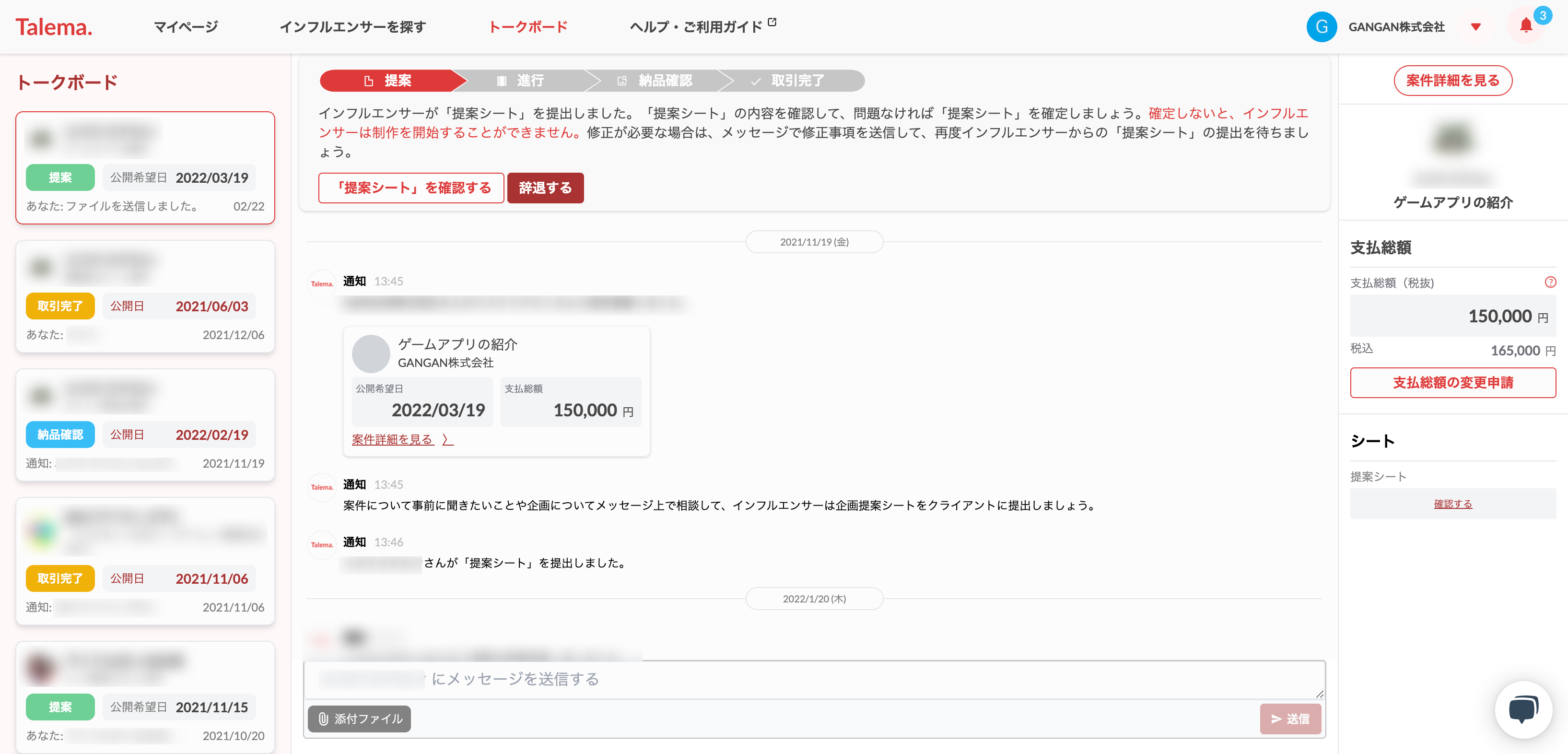Click the 添付ファイル paperclip button

pyautogui.click(x=359, y=719)
